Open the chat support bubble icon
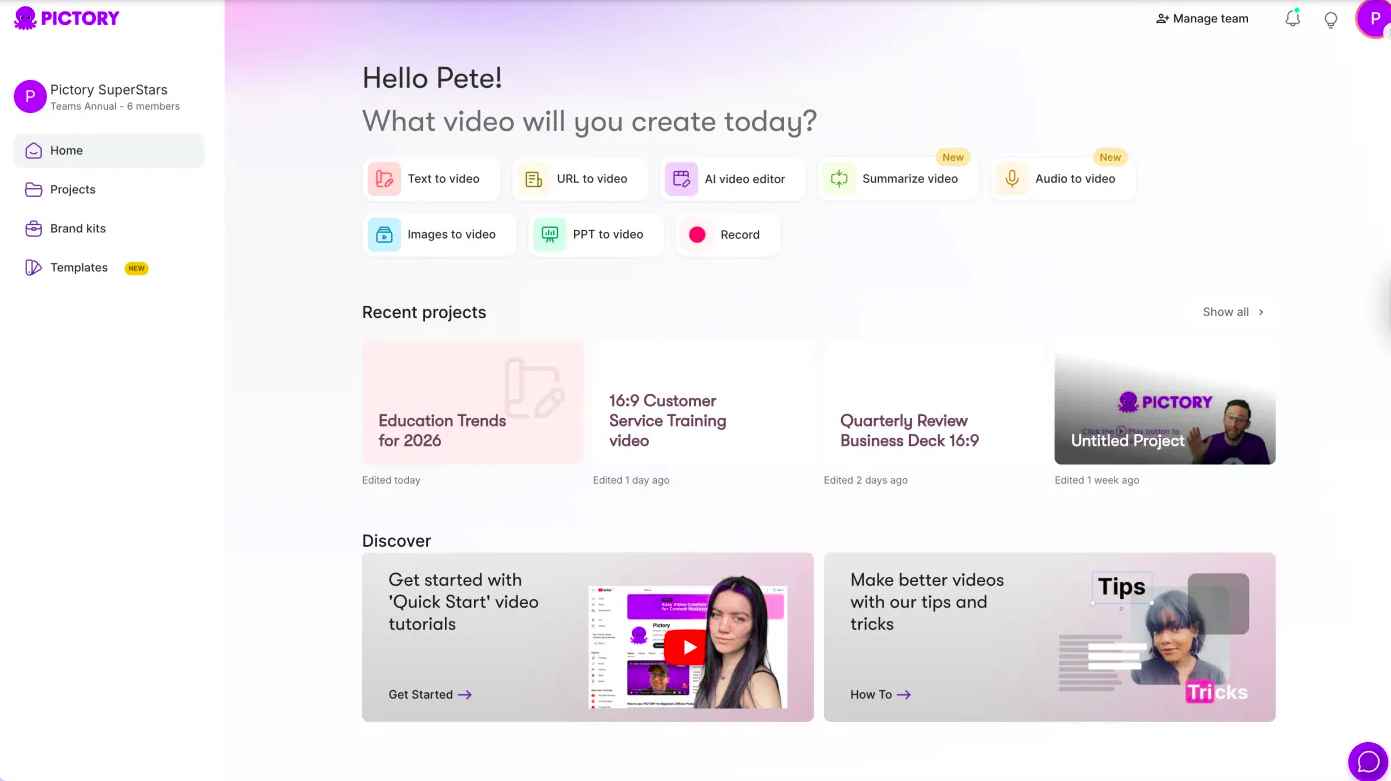1391x781 pixels. (1368, 762)
